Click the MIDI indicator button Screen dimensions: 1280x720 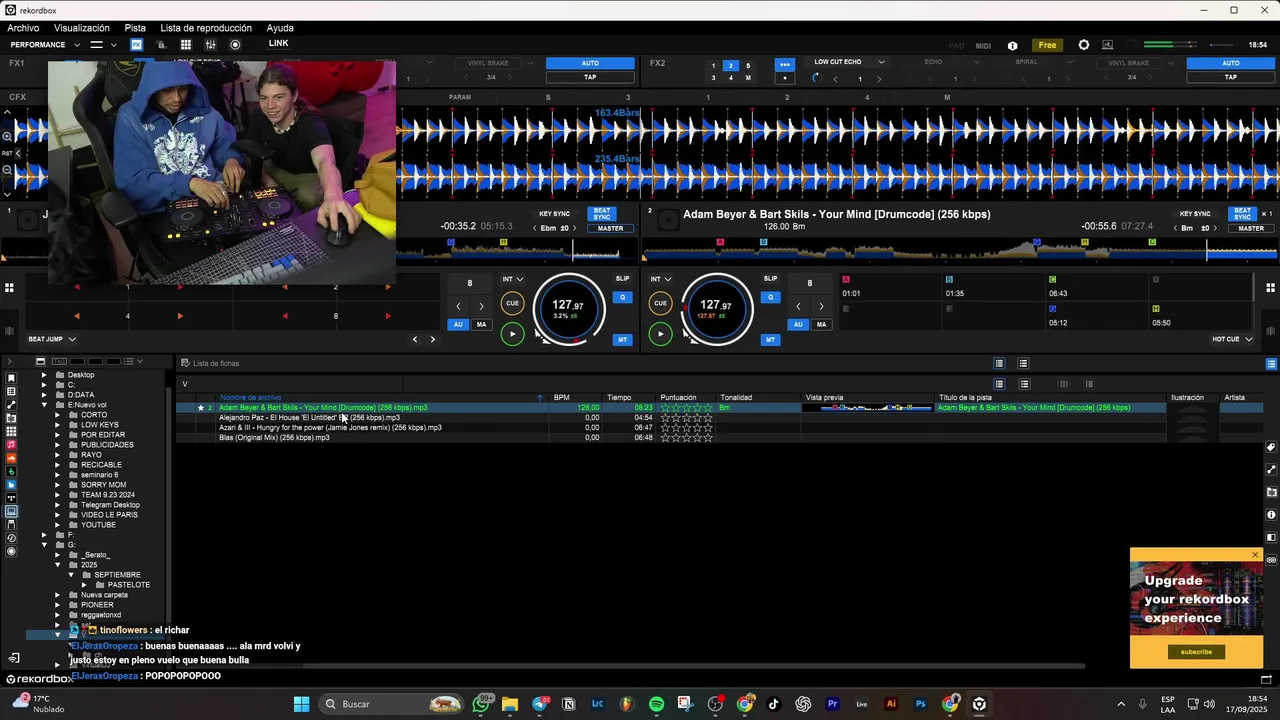coord(983,45)
